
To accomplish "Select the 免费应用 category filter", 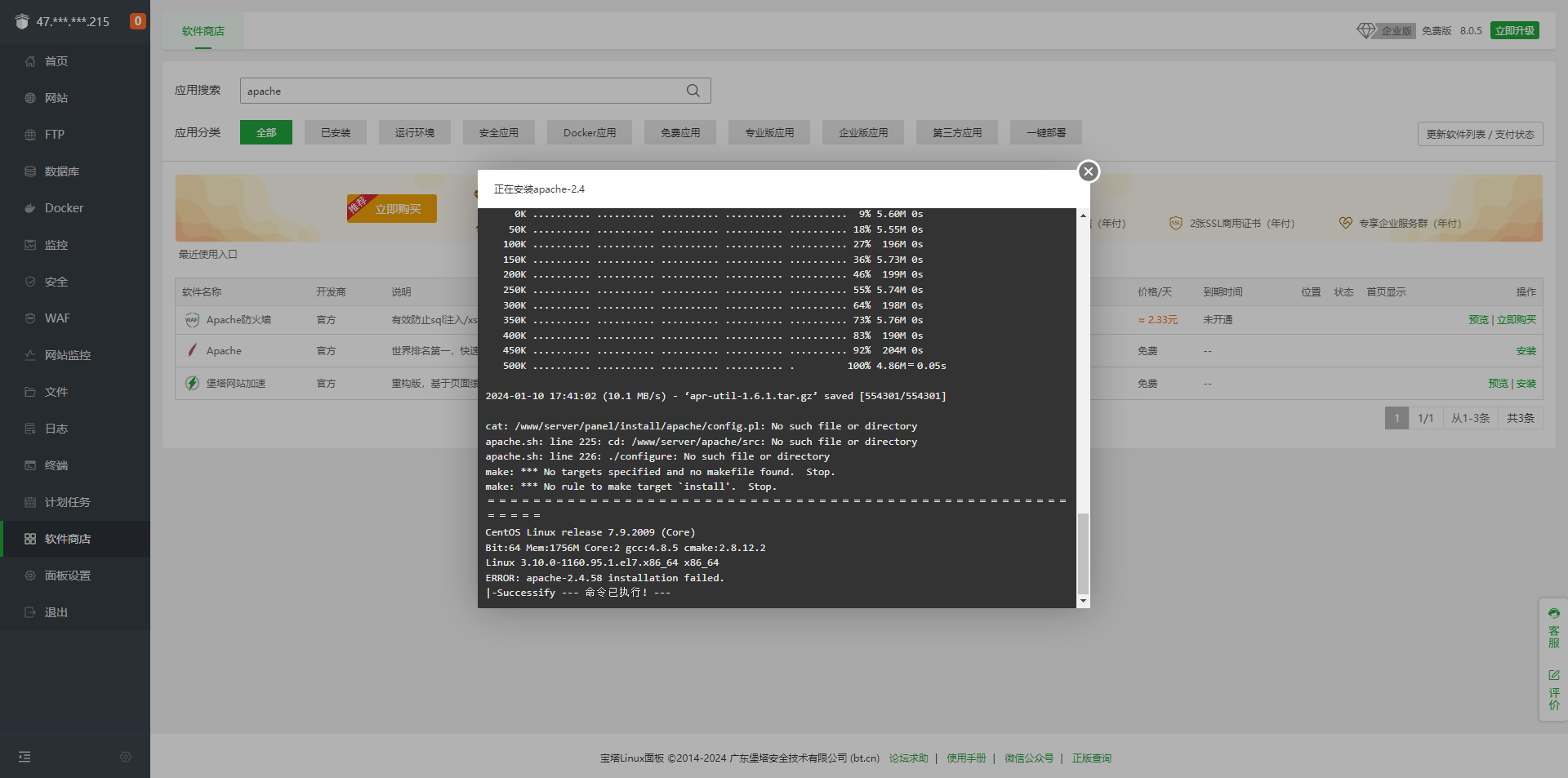I will pyautogui.click(x=680, y=132).
